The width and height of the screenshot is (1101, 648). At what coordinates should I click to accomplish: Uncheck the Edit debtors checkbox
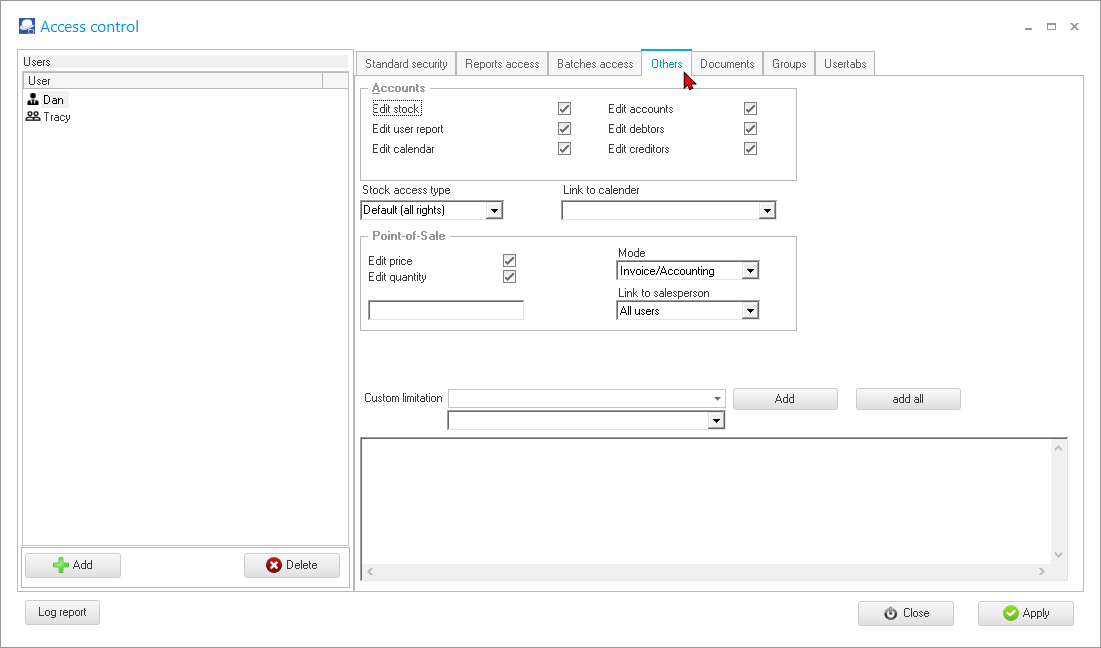(x=750, y=129)
